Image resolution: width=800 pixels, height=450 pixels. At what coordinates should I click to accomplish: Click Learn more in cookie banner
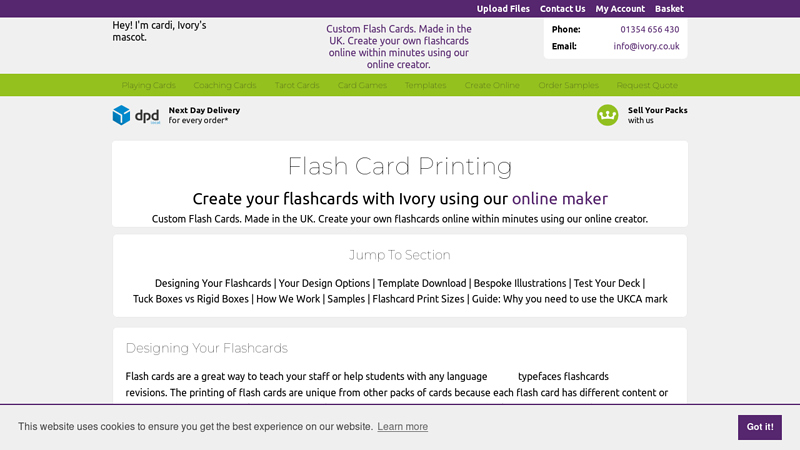tap(403, 427)
